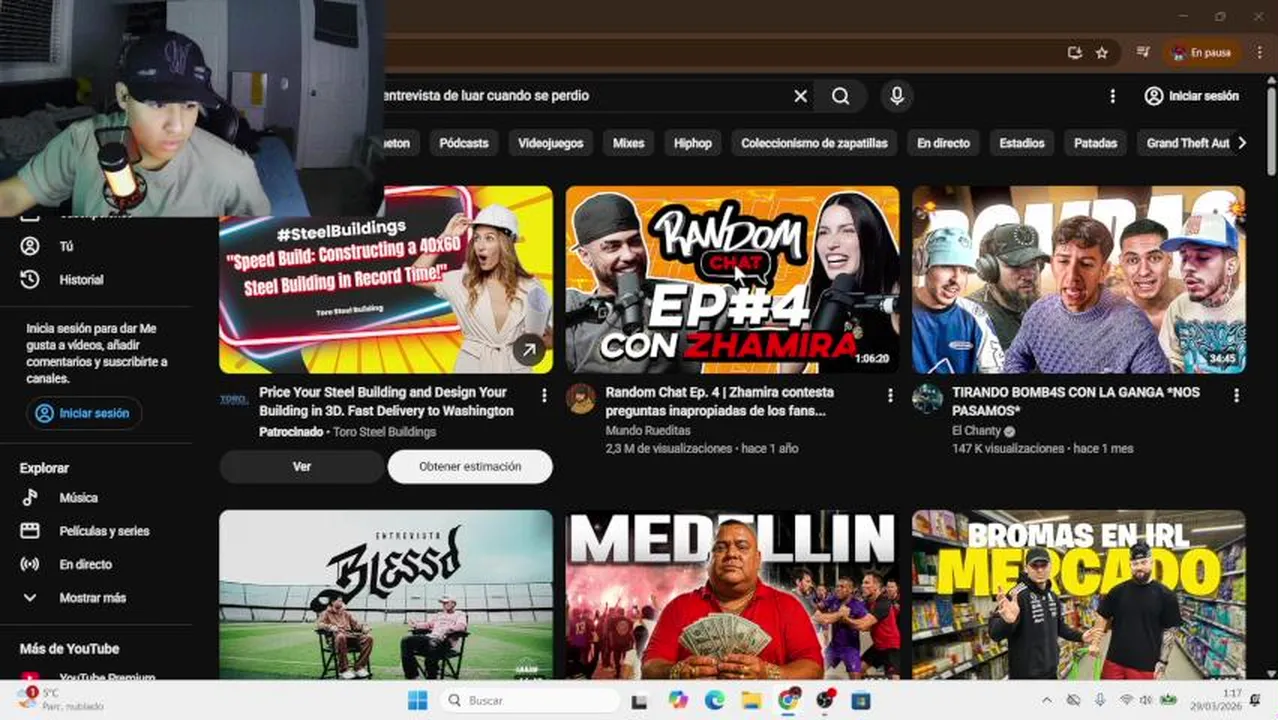Open BROMAS EN IRL MERCADO thumbnail
The image size is (1278, 720).
coord(1078,595)
